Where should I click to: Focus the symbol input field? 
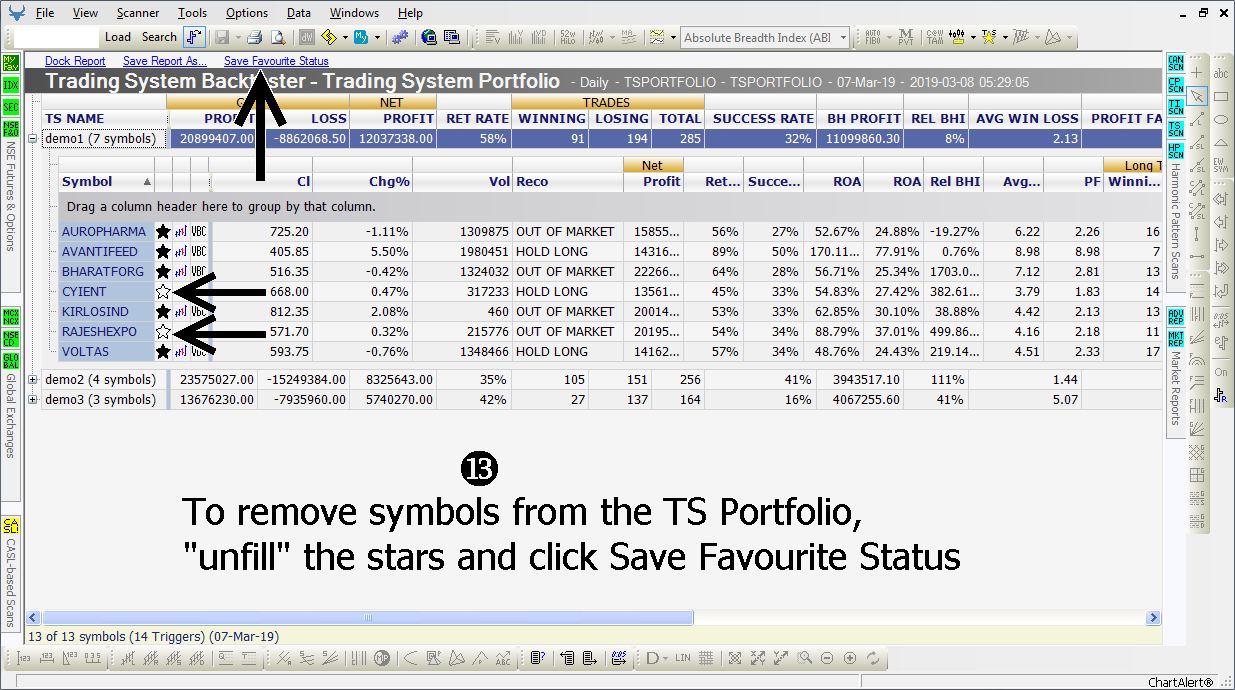point(57,37)
